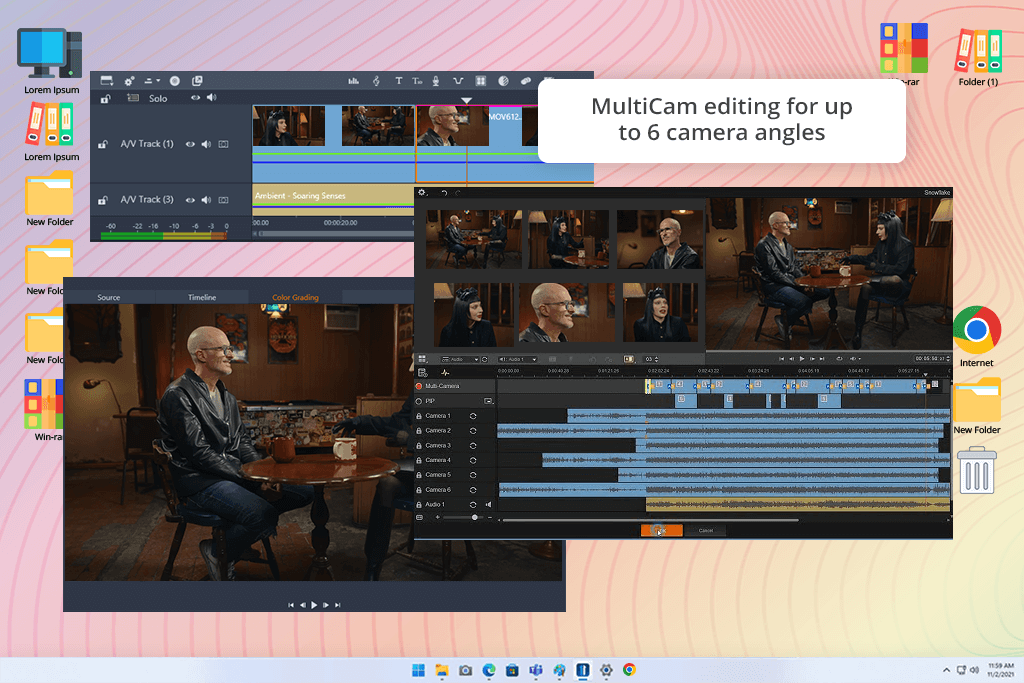Click the half-shaded color circle icon
The height and width of the screenshot is (683, 1024).
(504, 81)
